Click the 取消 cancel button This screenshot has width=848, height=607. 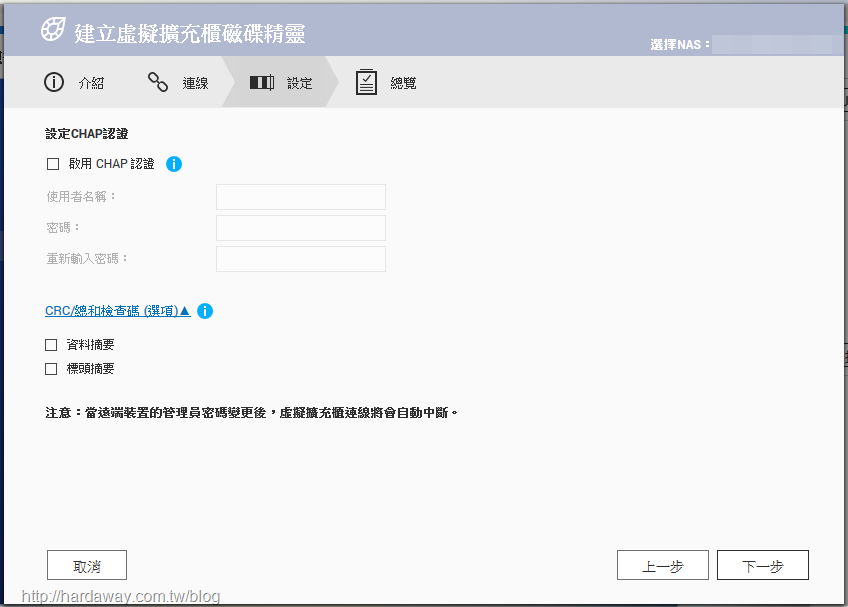87,565
